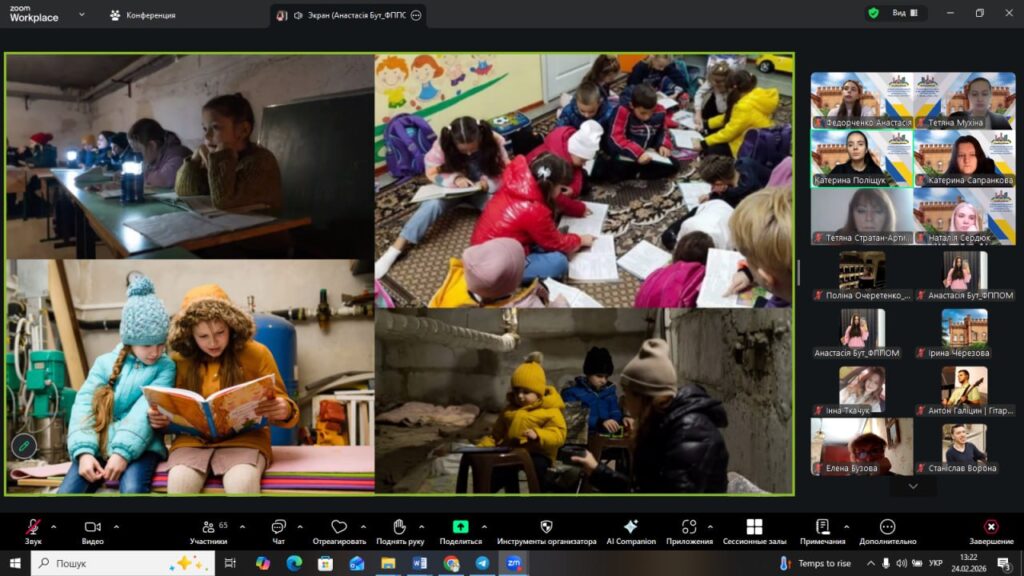Switch to the Конференция tab
Viewport: 1024px width, 576px height.
click(143, 15)
